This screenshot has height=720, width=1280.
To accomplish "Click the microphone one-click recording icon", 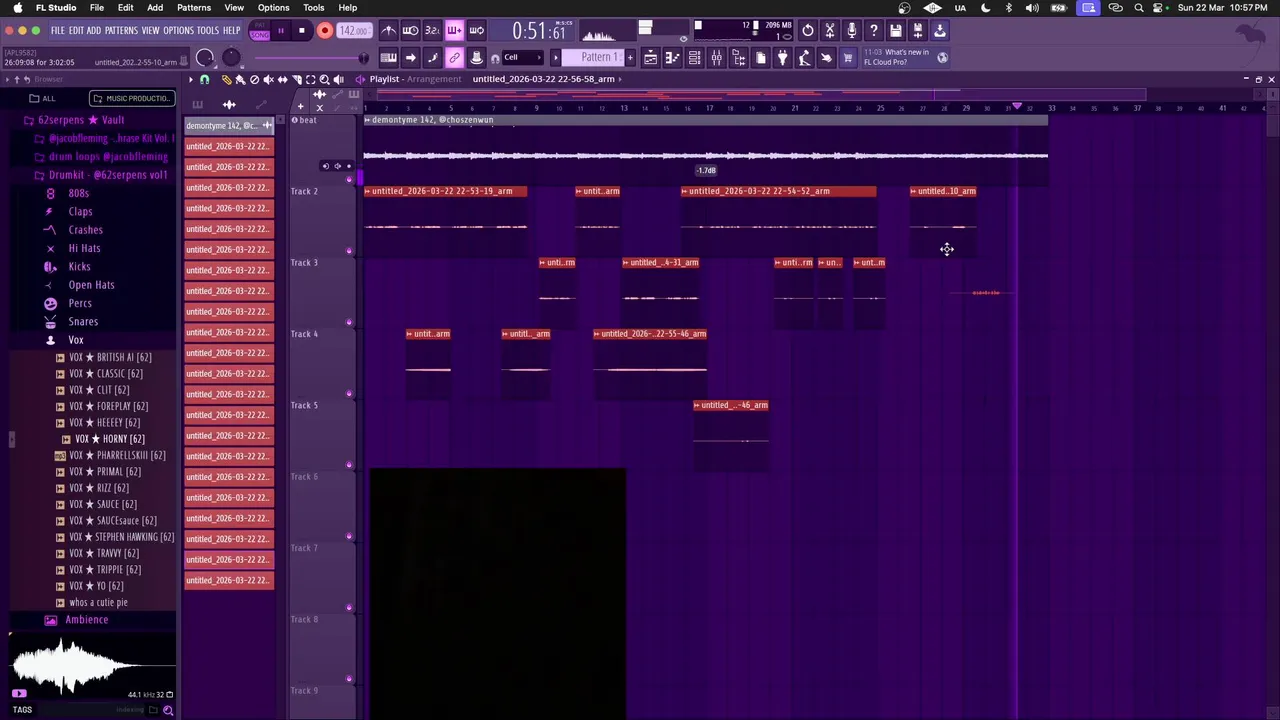I will pyautogui.click(x=852, y=30).
